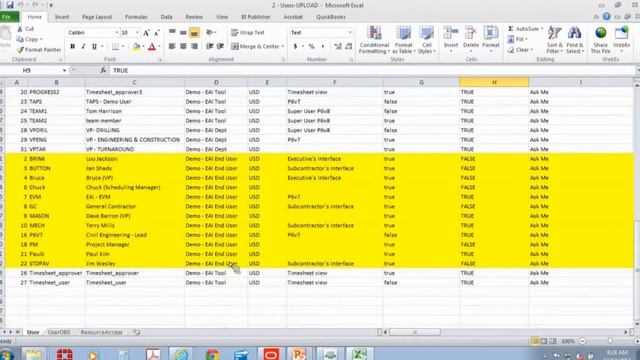Click the Name Box showing H9
Image resolution: width=640 pixels, height=360 pixels.
pyautogui.click(x=31, y=71)
